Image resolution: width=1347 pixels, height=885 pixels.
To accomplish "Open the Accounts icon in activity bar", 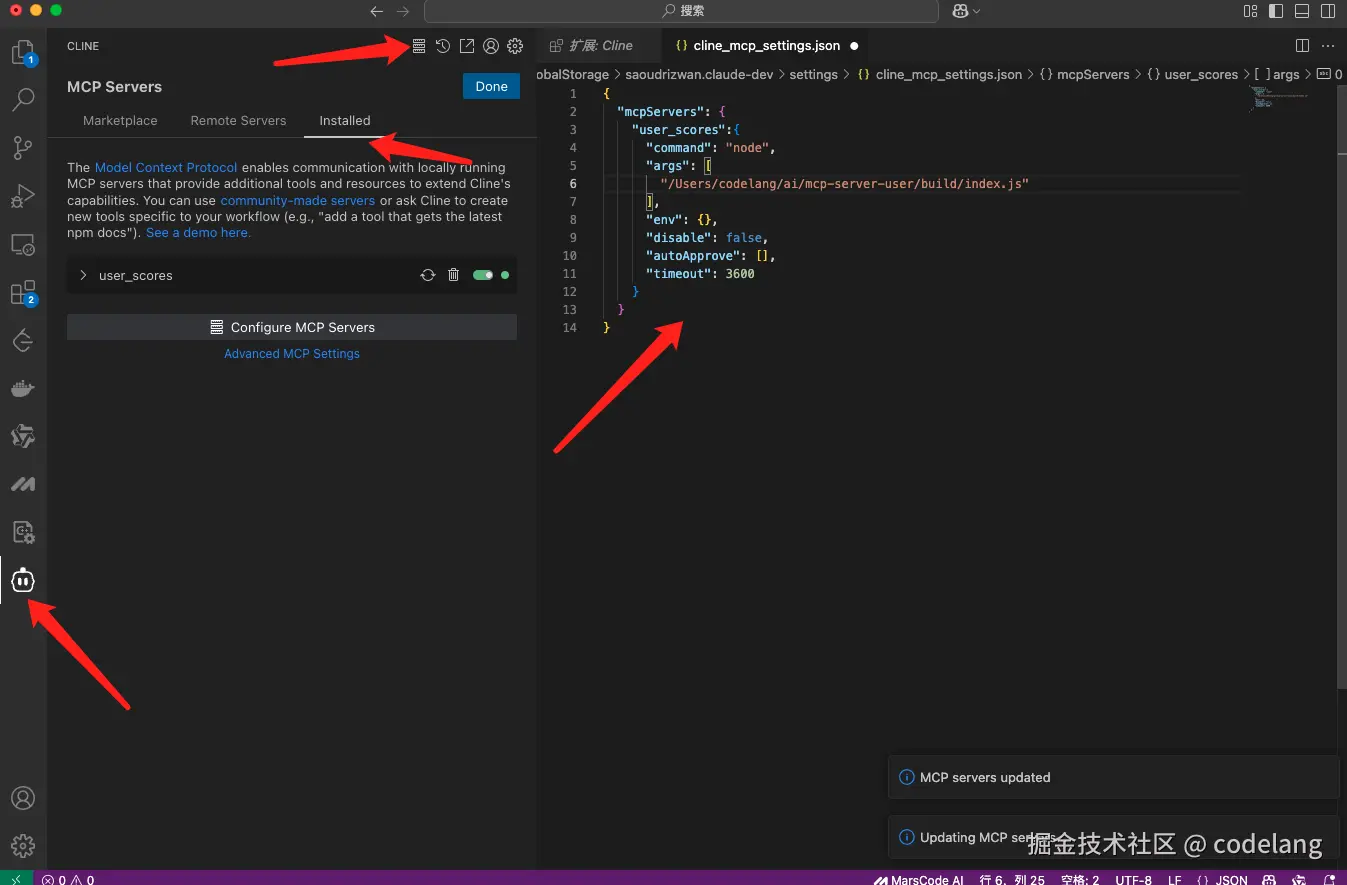I will 23,798.
